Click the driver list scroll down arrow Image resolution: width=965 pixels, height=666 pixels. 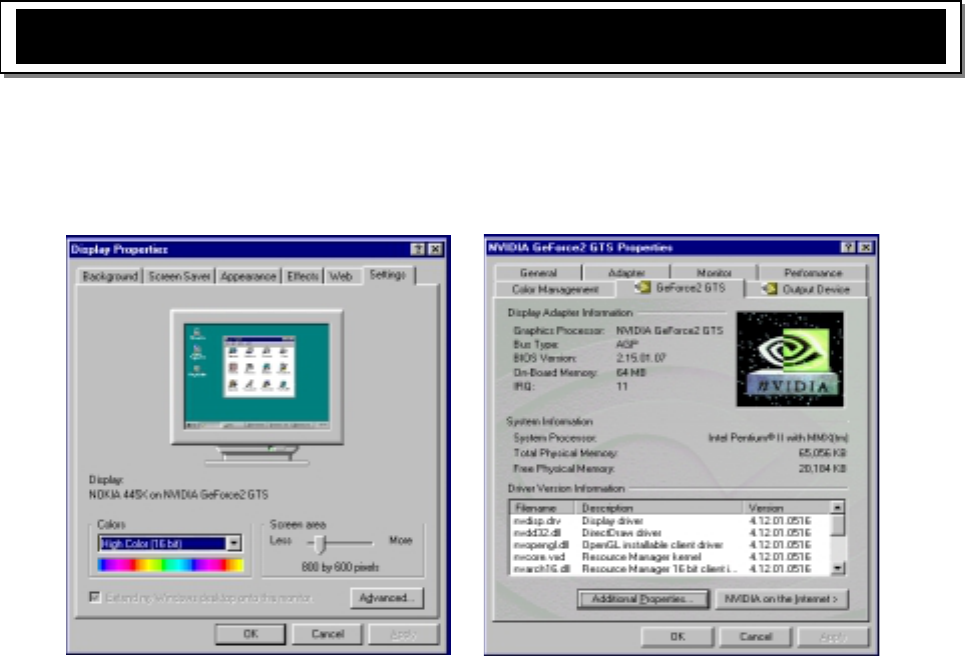pyautogui.click(x=838, y=569)
